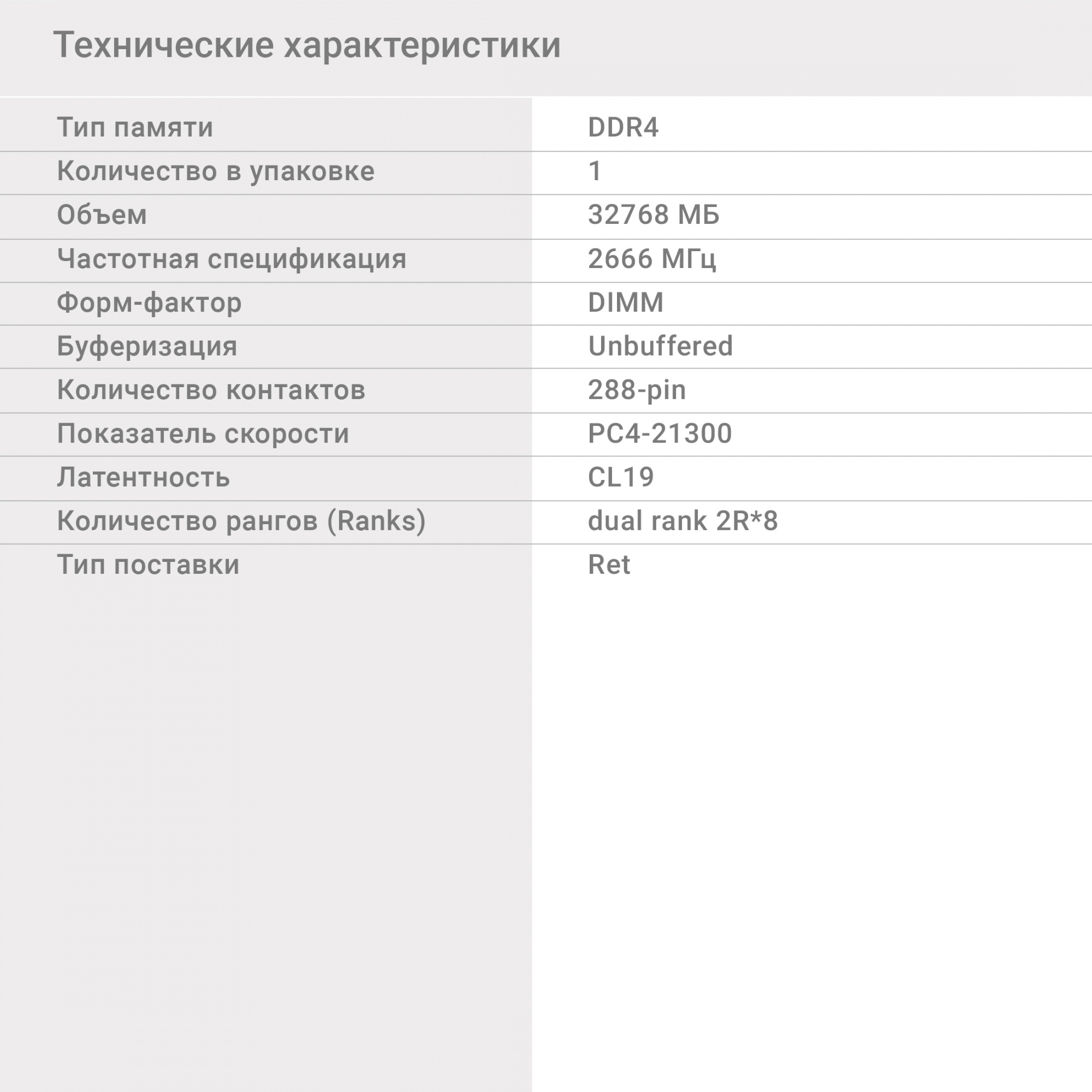Select the PC4-21300 value
This screenshot has width=1092, height=1092.
click(660, 434)
